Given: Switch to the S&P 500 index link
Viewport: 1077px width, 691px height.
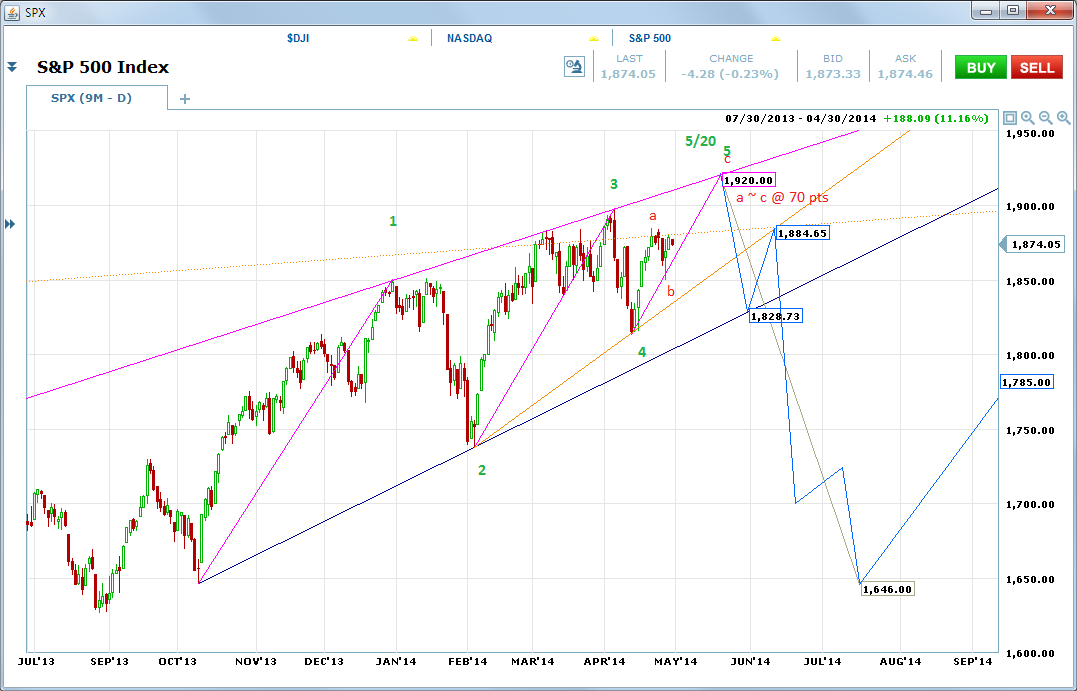Looking at the screenshot, I should tap(650, 38).
